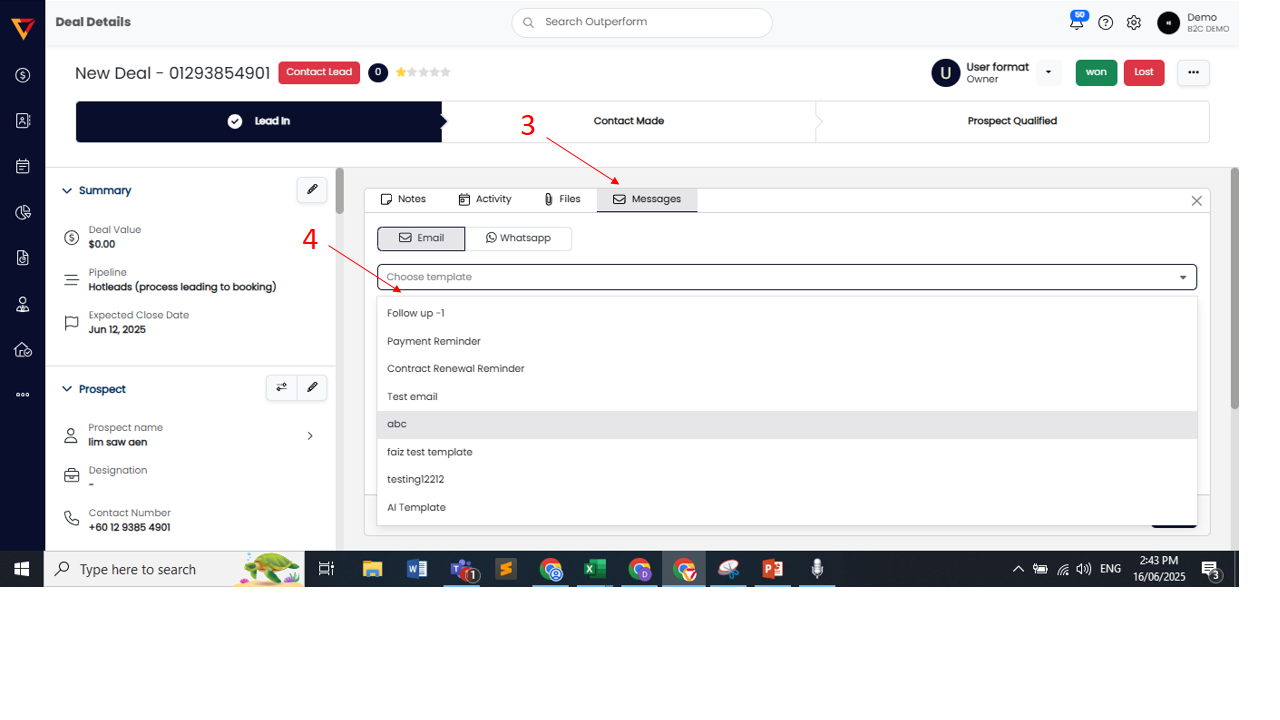Select the Payment Reminder template
The height and width of the screenshot is (720, 1280).
pos(434,342)
